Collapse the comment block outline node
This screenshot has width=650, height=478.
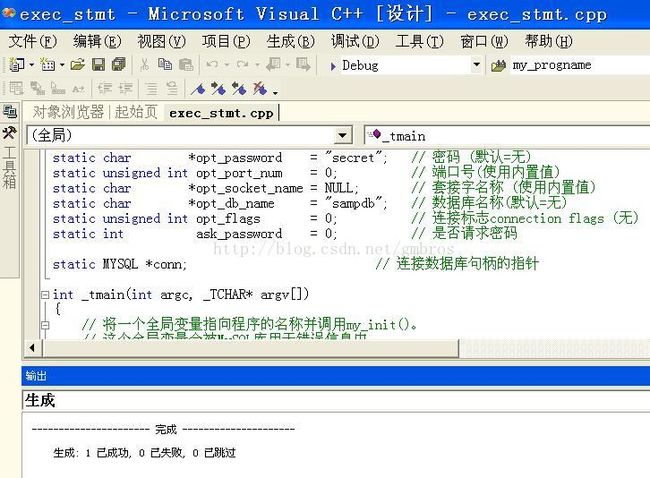(x=45, y=325)
